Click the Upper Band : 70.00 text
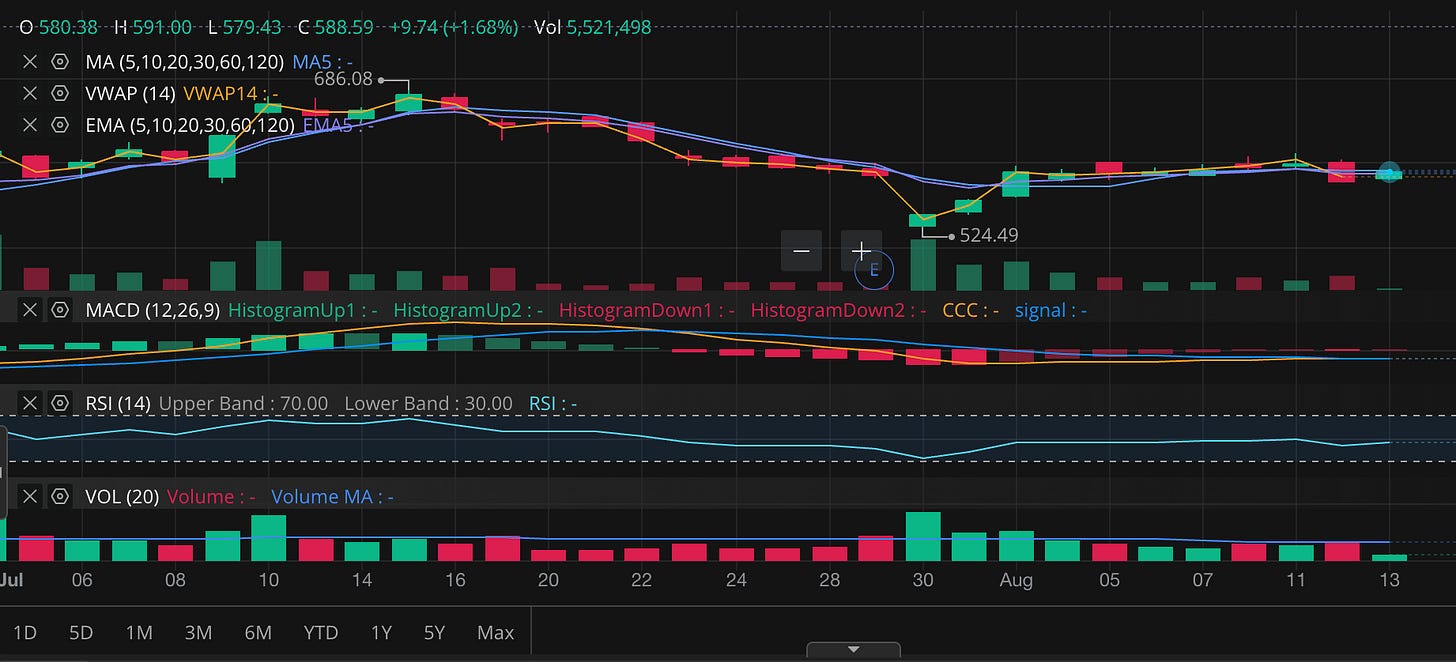Image resolution: width=1456 pixels, height=662 pixels. point(243,403)
